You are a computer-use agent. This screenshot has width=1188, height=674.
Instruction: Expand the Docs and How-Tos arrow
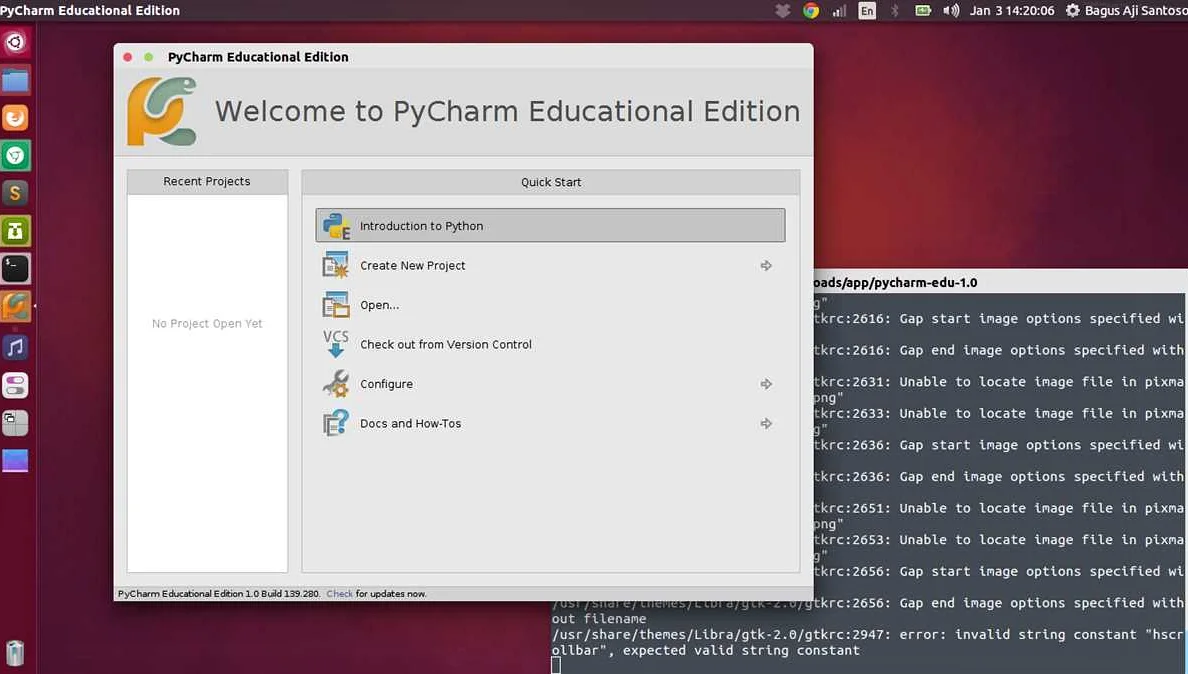click(x=766, y=423)
